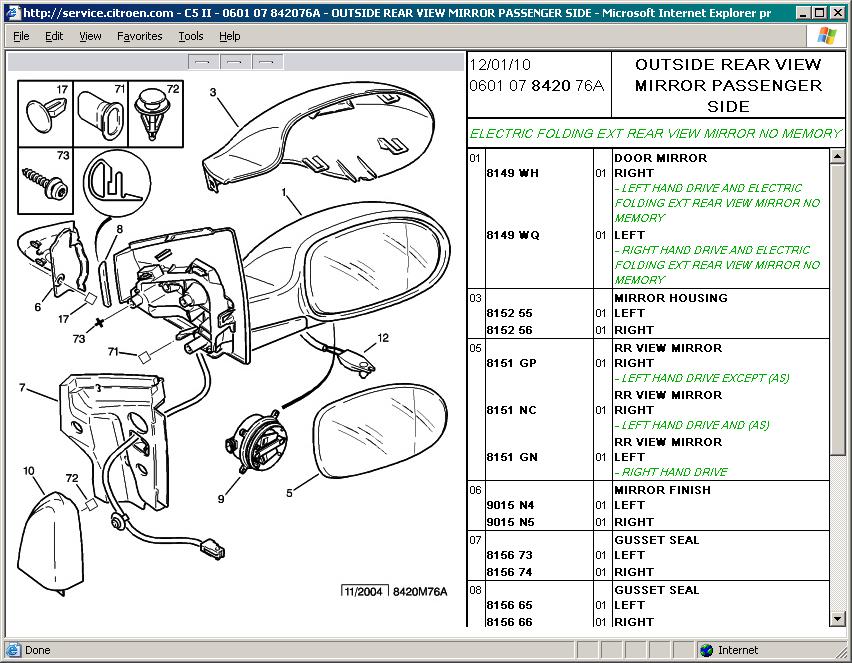Select the rivet 72 inset thumbnail
The width and height of the screenshot is (852, 663).
(x=156, y=114)
